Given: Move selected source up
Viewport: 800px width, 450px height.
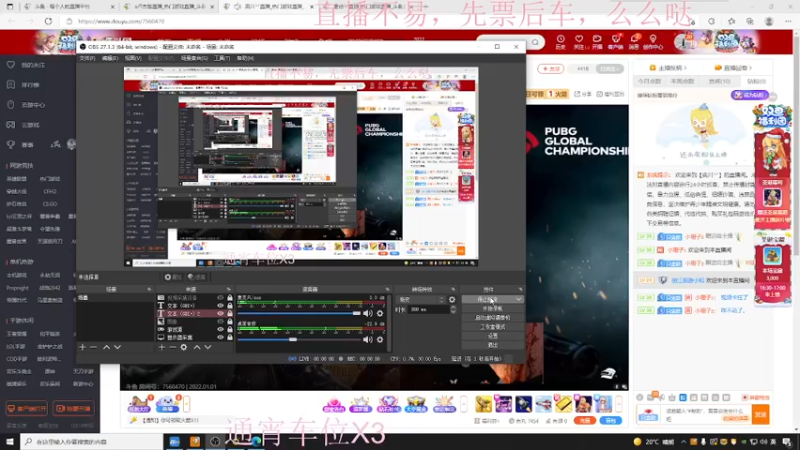Looking at the screenshot, I should pyautogui.click(x=196, y=347).
